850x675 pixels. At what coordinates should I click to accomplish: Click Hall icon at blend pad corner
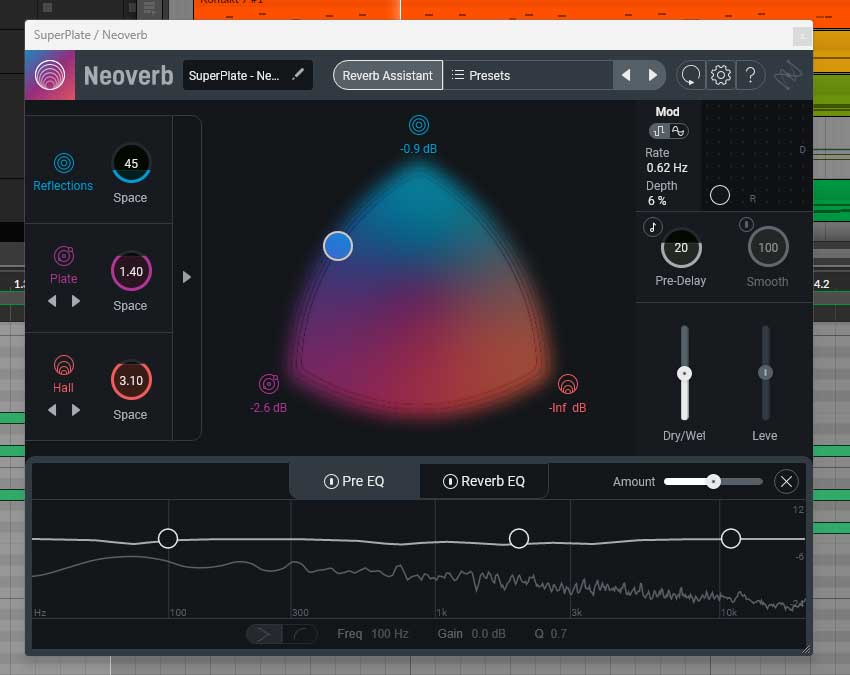[x=568, y=384]
